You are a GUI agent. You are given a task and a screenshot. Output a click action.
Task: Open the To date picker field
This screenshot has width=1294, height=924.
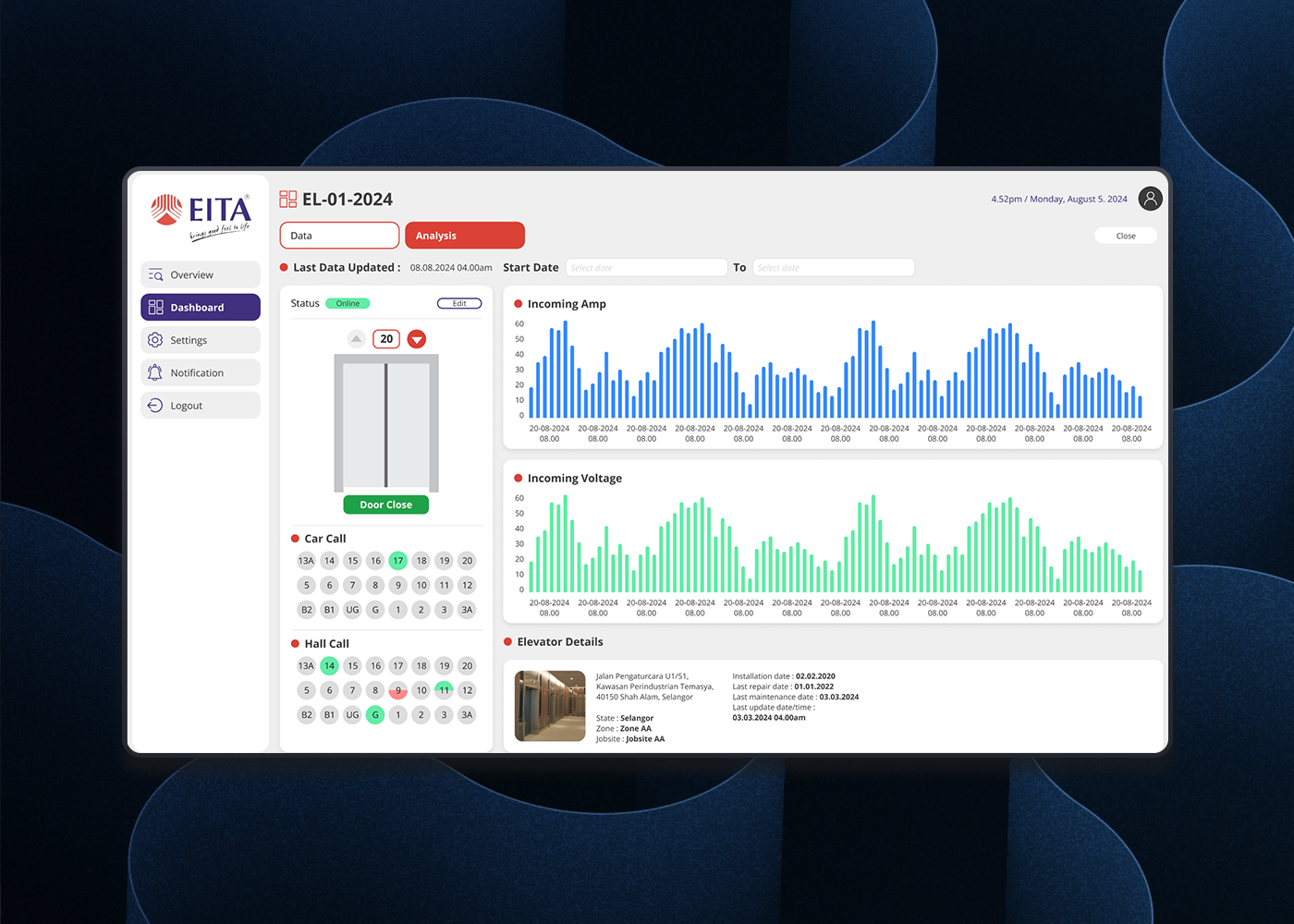[x=833, y=268]
